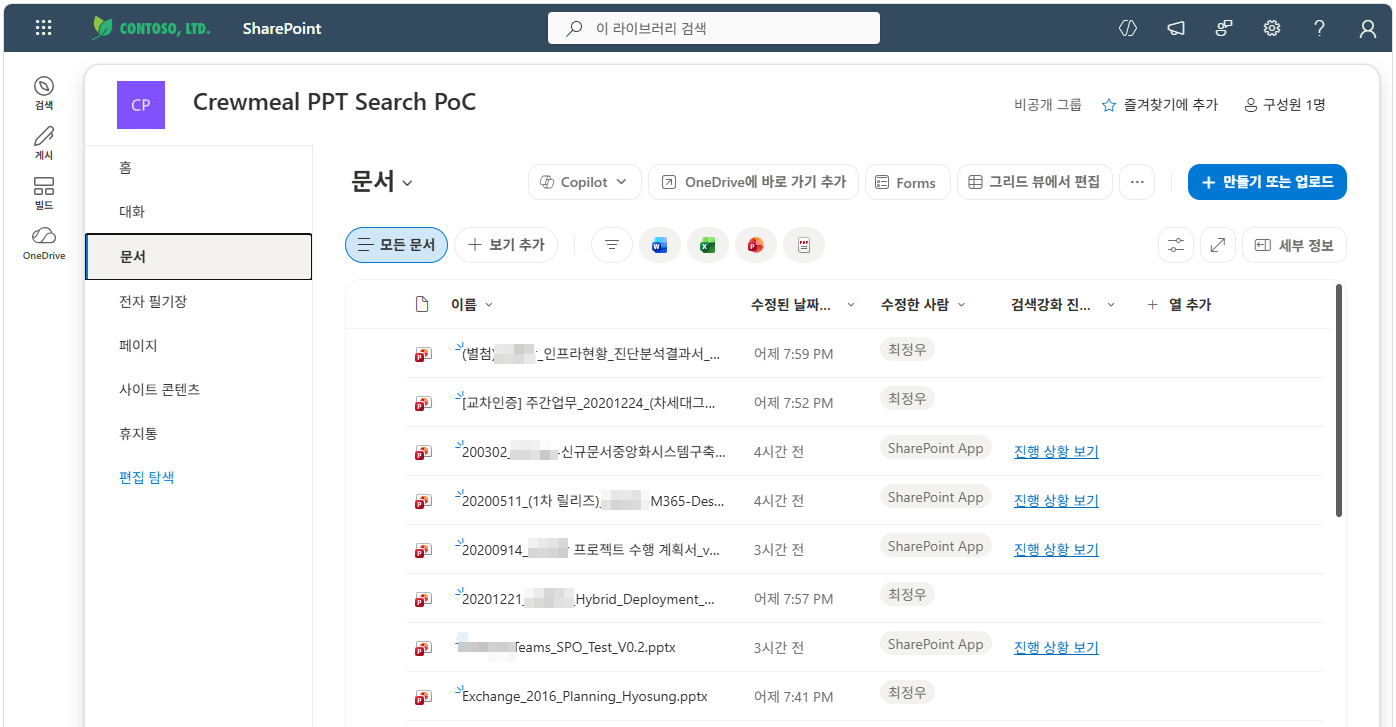Click the PowerPoint icon of Exchange_2016_Planning_Hyosung.pptx

[424, 697]
